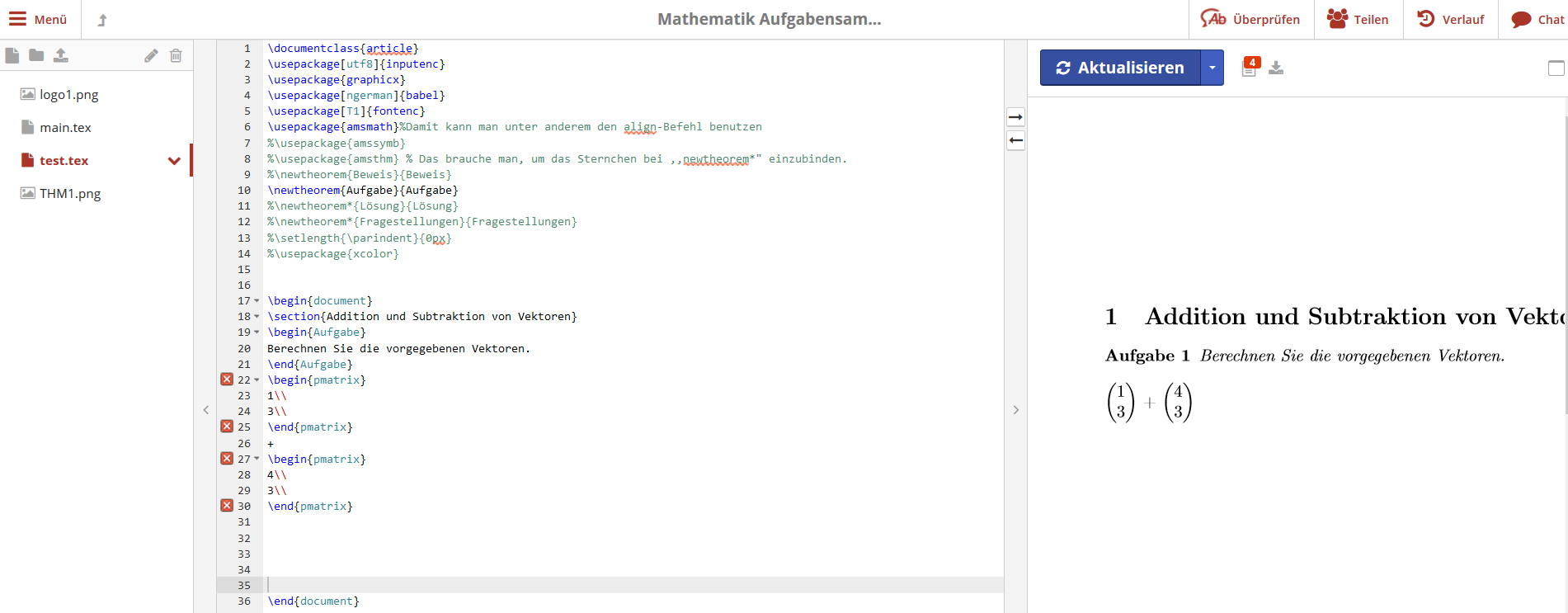Delete the selected file with the trash icon

click(176, 55)
